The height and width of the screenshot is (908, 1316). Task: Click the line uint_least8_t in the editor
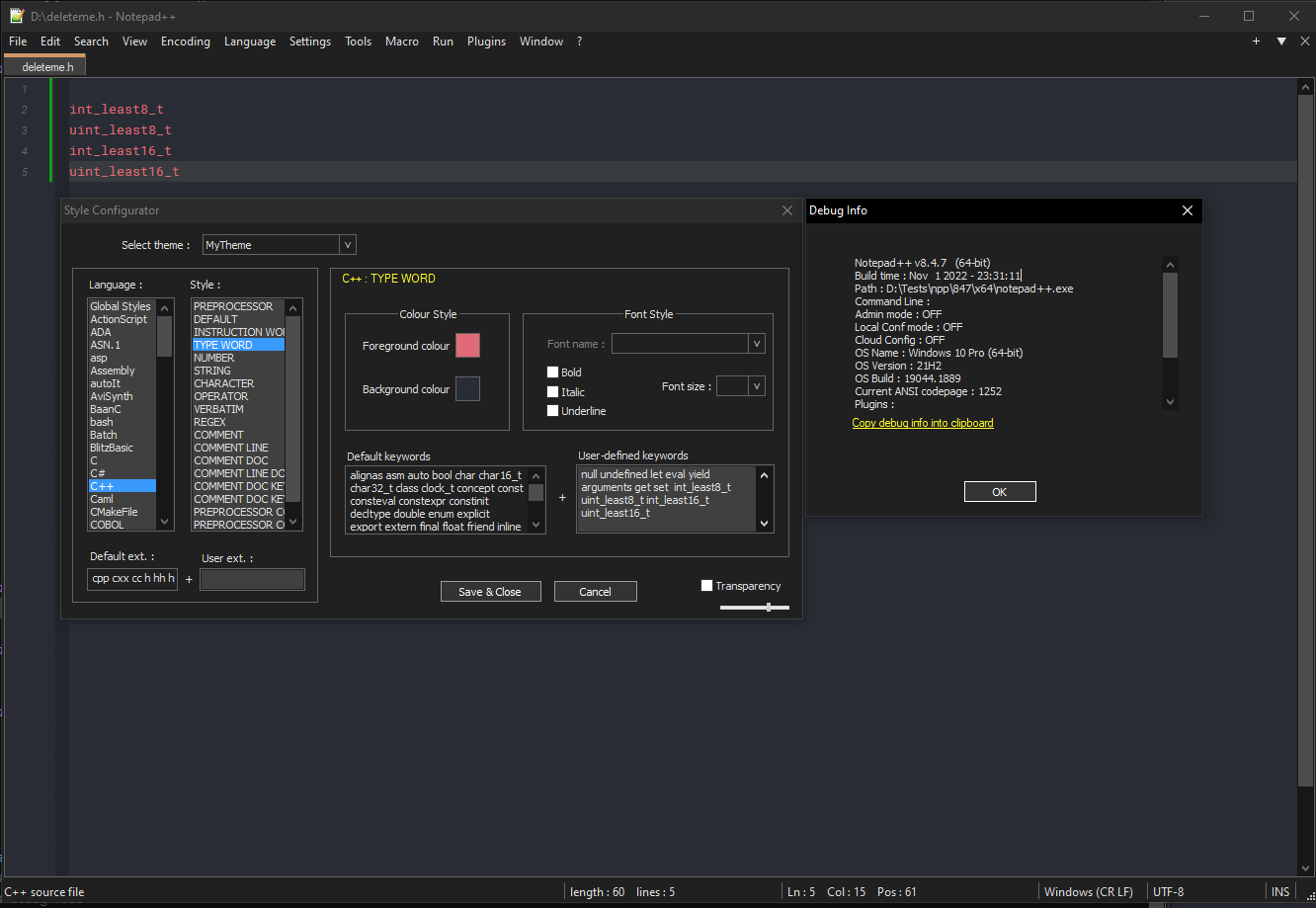(121, 130)
